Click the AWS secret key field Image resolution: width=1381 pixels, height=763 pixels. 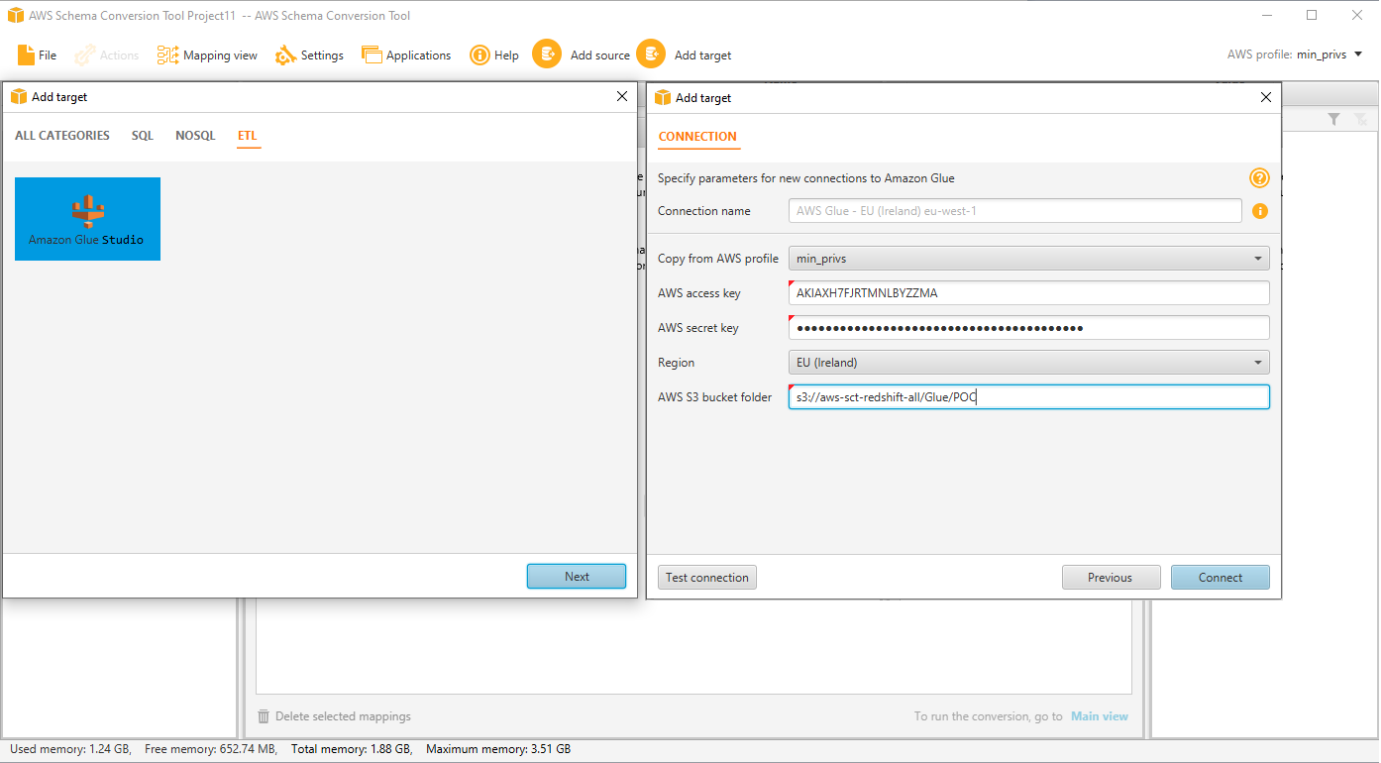click(x=1028, y=327)
